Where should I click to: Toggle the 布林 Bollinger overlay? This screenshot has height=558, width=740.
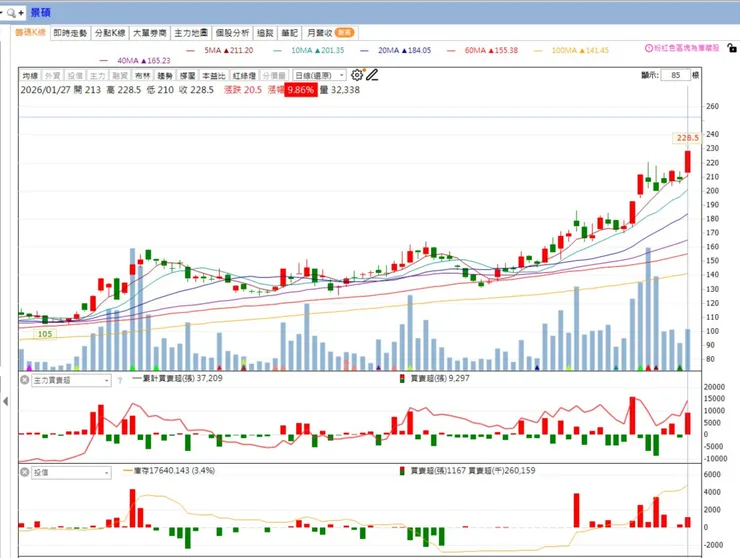pos(143,76)
